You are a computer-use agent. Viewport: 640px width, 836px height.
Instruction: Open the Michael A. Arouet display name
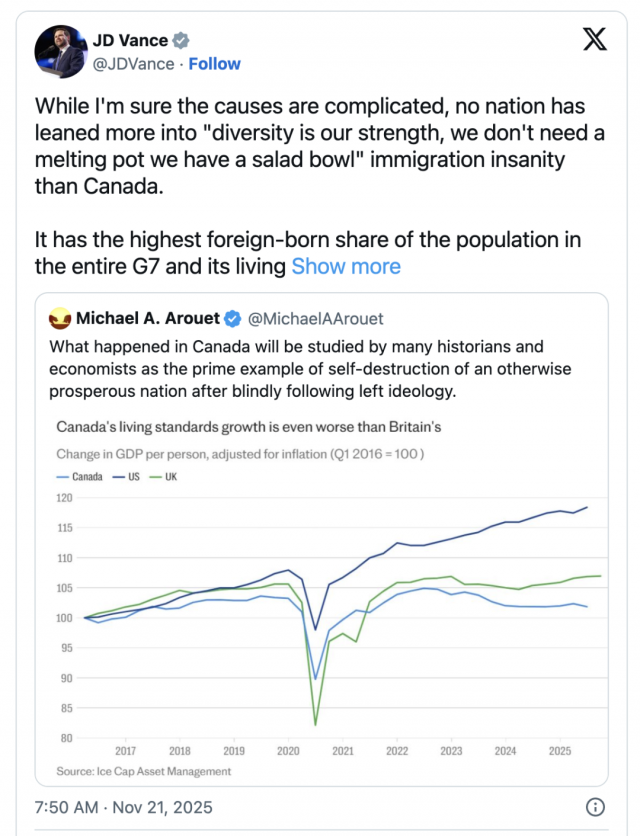[149, 319]
